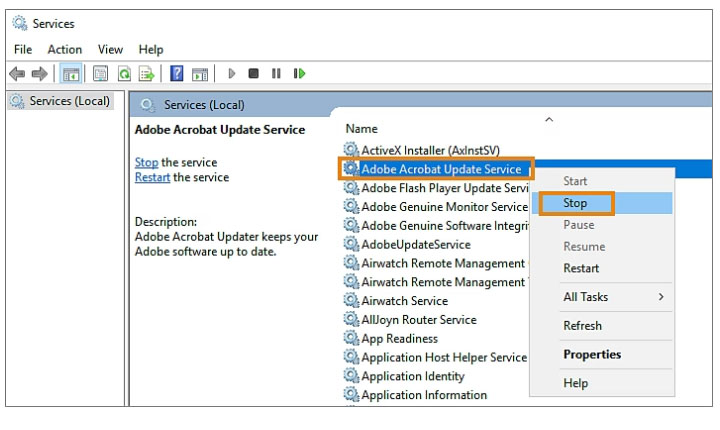Click the Forward arrow toolbar icon
The height and width of the screenshot is (430, 720).
[39, 74]
